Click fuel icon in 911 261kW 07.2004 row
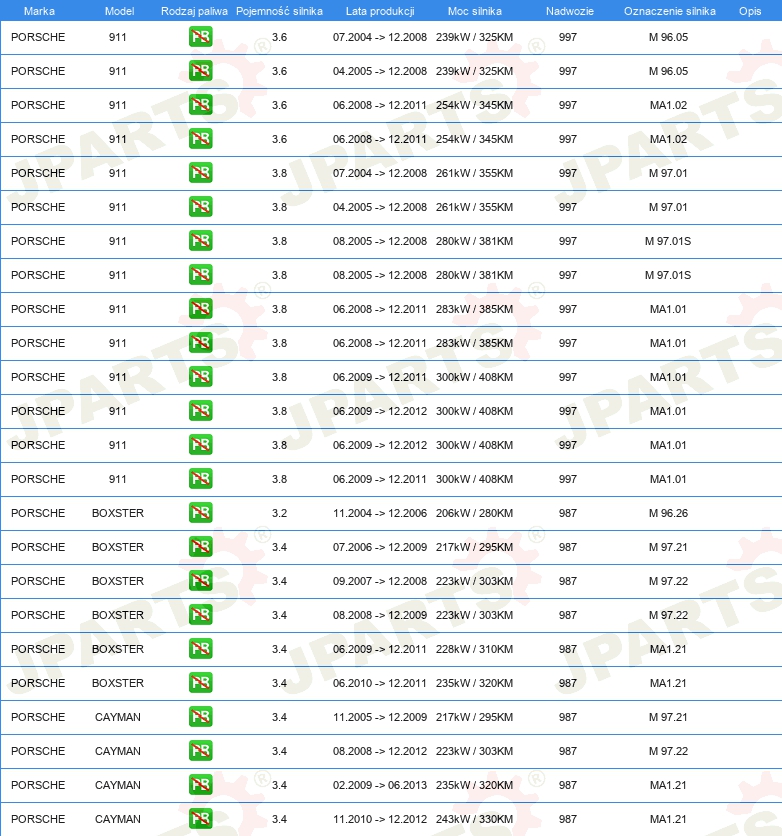 click(x=200, y=173)
